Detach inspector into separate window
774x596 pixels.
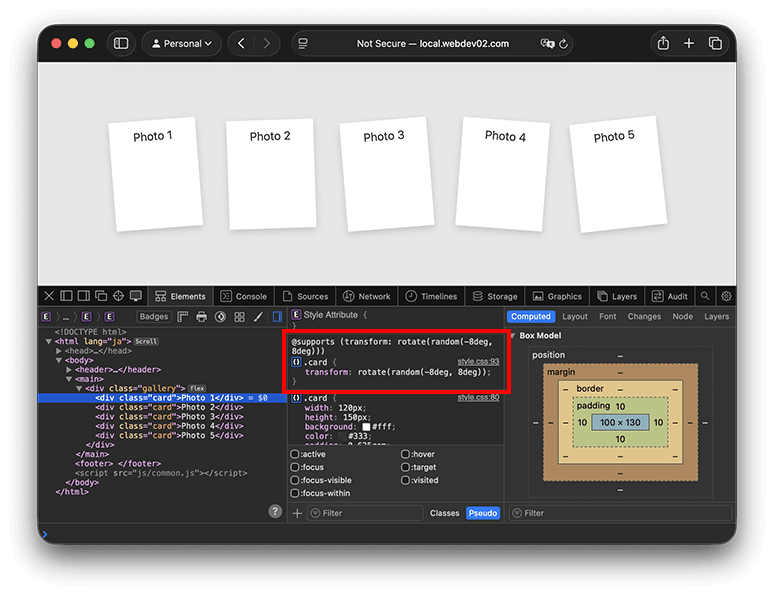coord(101,296)
